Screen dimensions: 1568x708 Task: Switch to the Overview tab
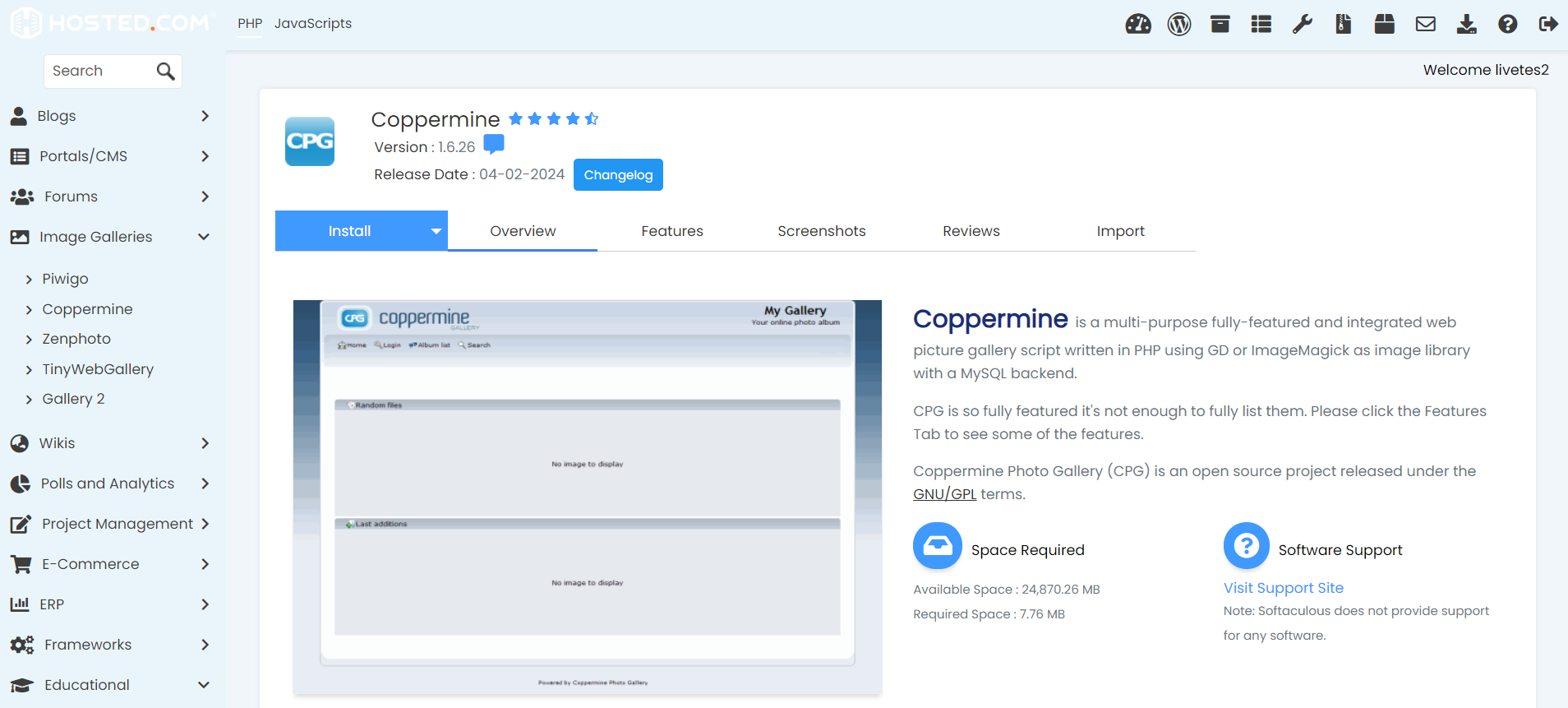point(523,231)
